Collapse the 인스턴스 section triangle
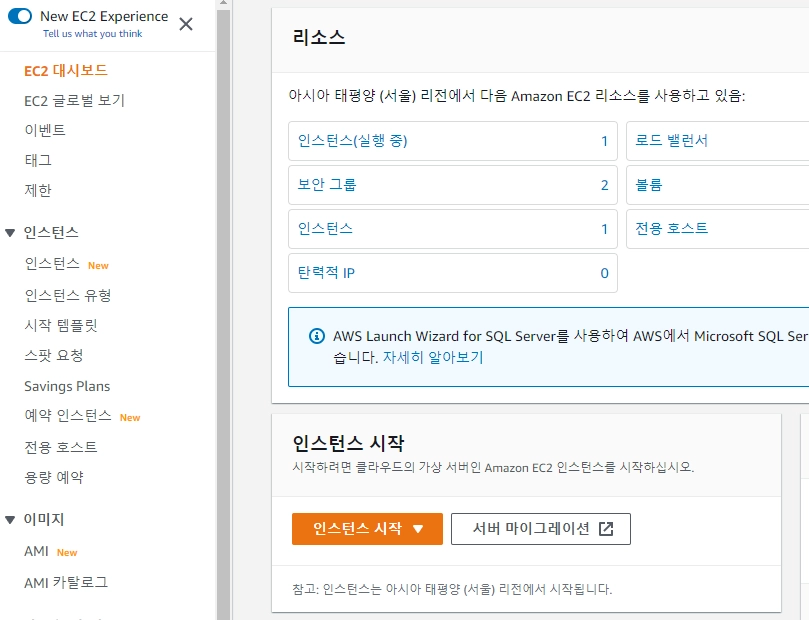Screen dimensions: 809x620 10,233
